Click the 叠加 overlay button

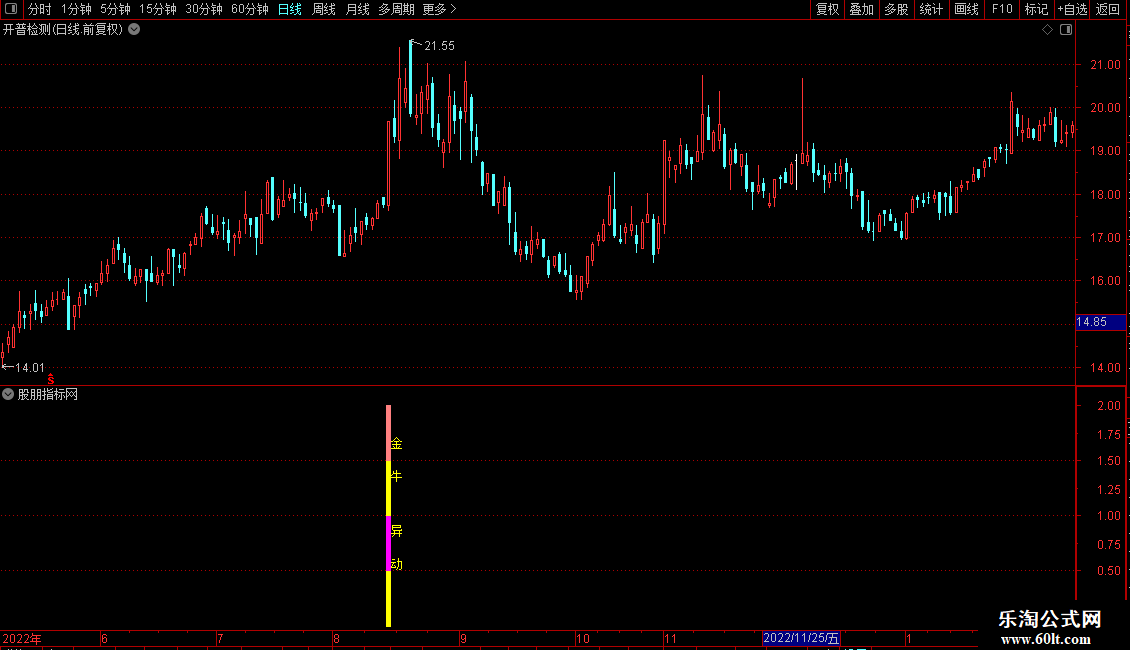tap(861, 9)
